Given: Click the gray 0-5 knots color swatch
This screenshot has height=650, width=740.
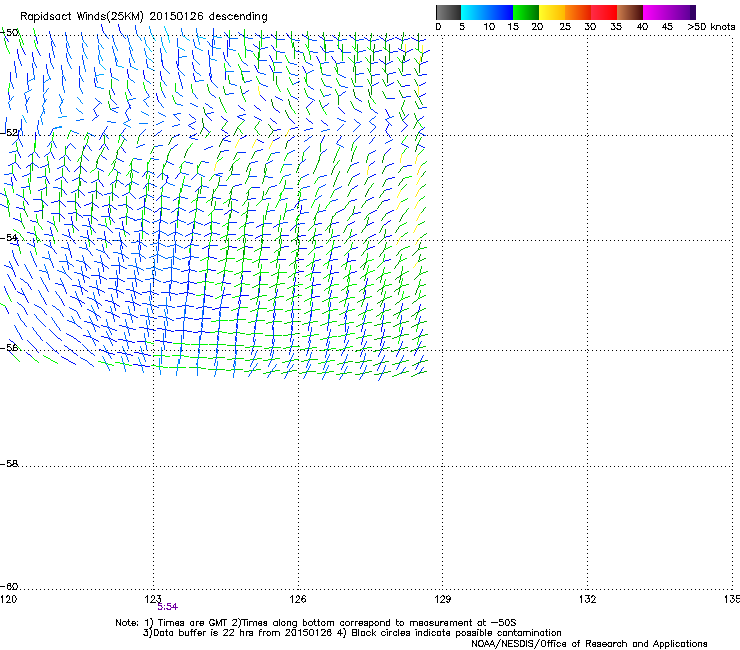Looking at the screenshot, I should click(448, 12).
